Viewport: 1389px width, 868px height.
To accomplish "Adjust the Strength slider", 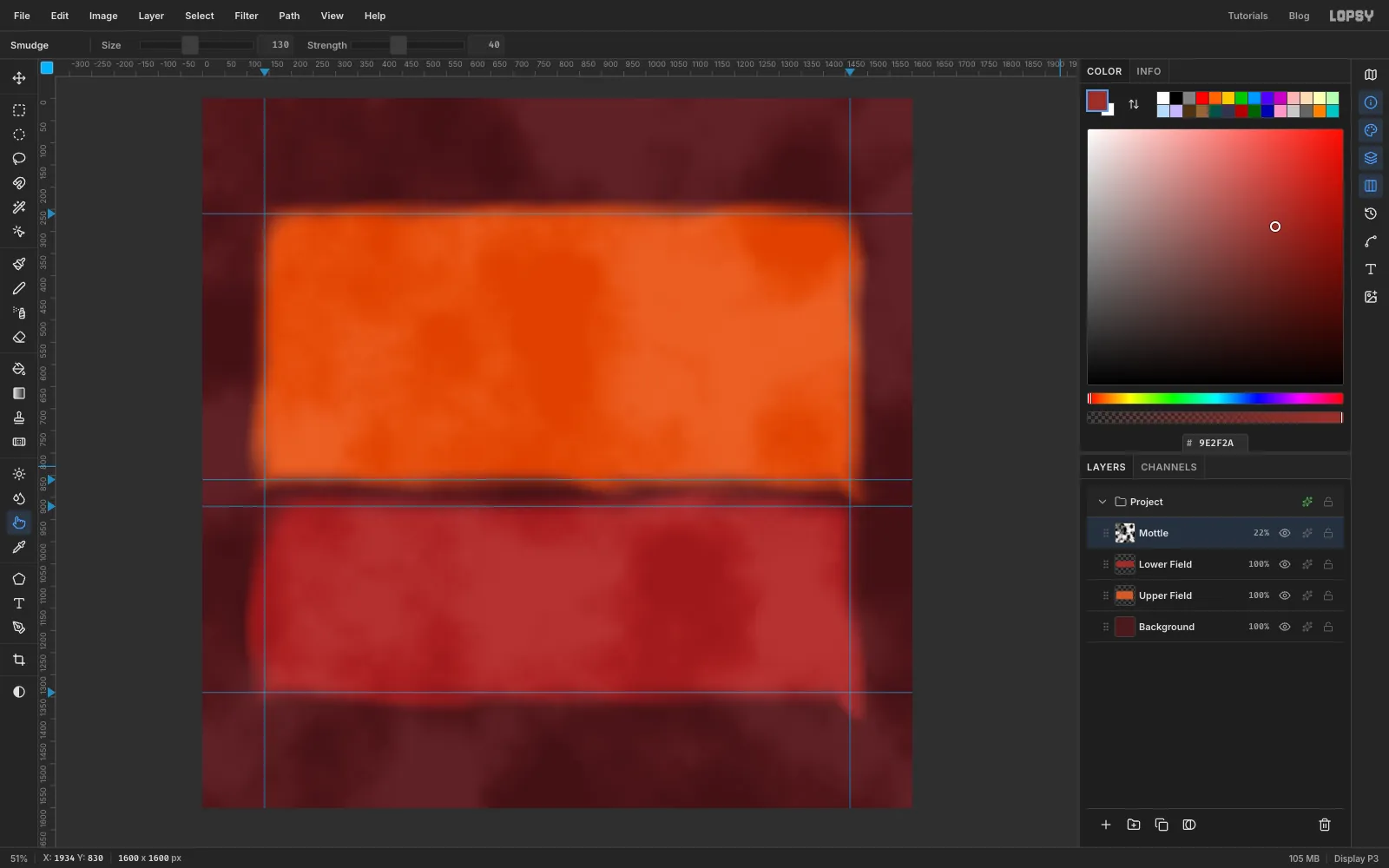I will click(408, 45).
